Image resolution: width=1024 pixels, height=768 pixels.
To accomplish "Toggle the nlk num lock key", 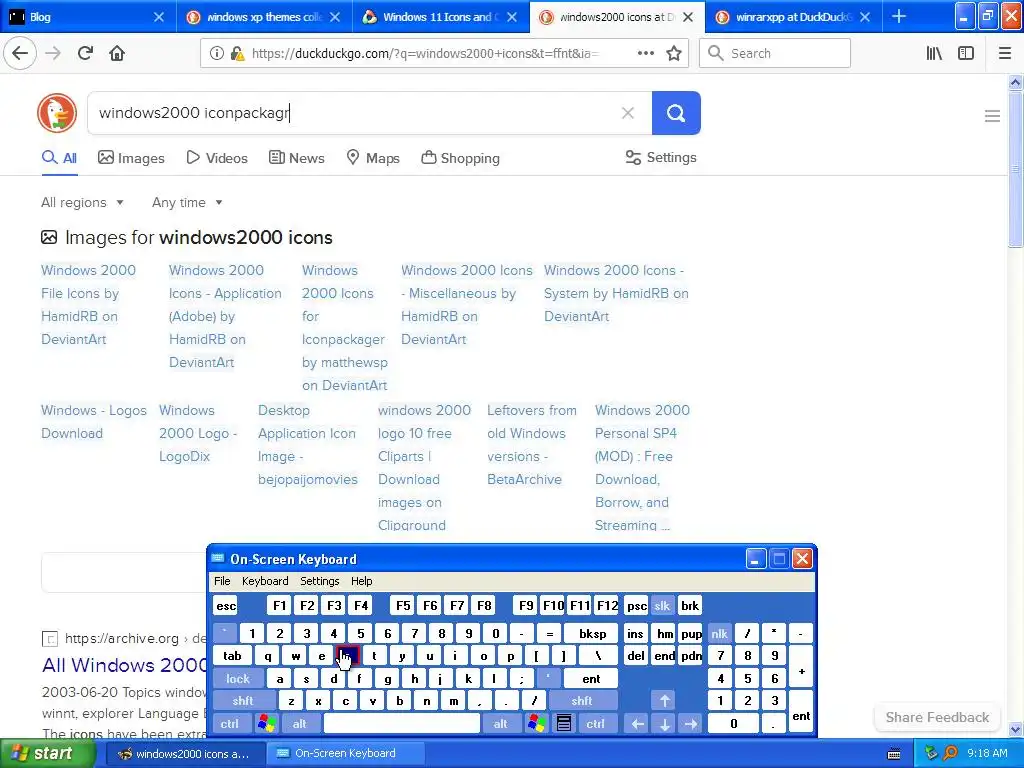I will coord(719,633).
